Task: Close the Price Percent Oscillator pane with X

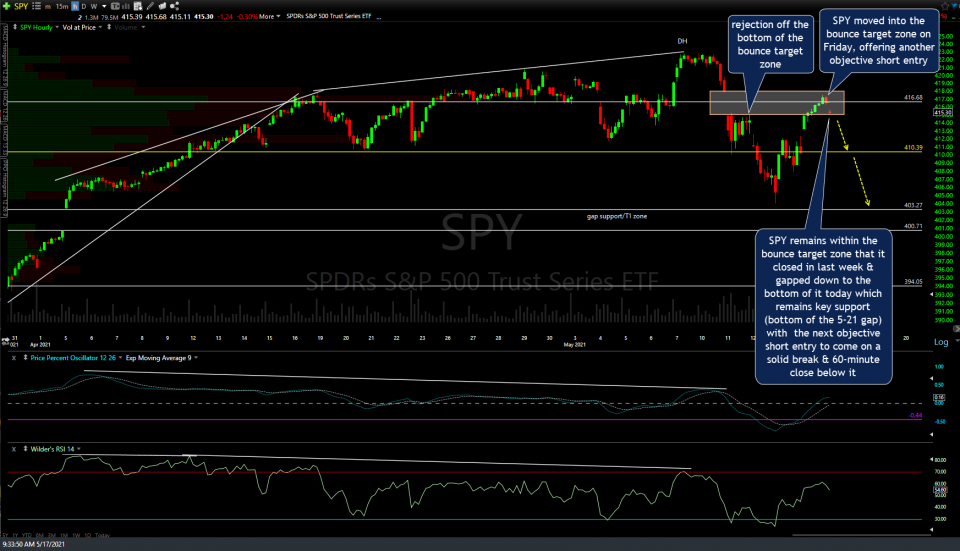Action: pos(13,358)
